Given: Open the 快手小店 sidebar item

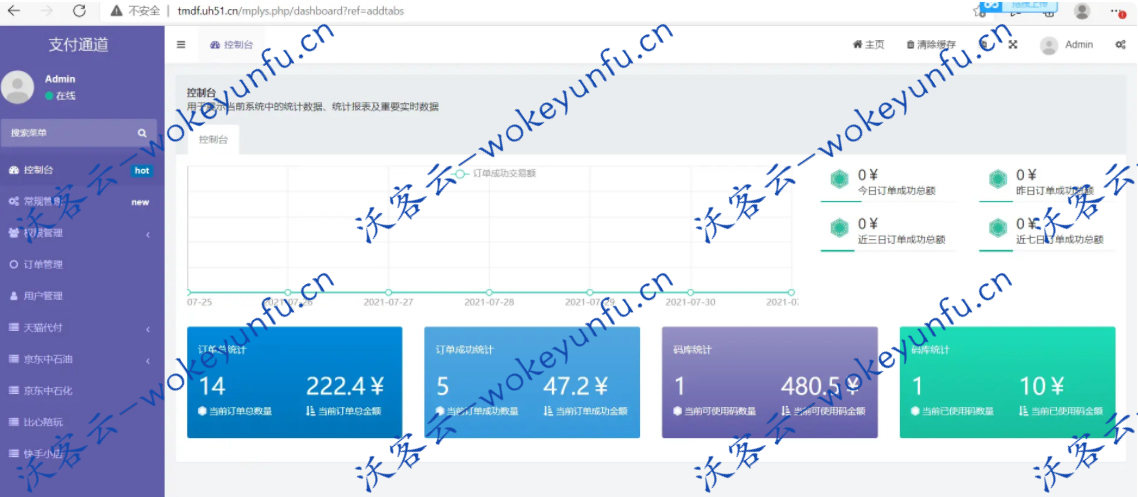Looking at the screenshot, I should tap(82, 453).
